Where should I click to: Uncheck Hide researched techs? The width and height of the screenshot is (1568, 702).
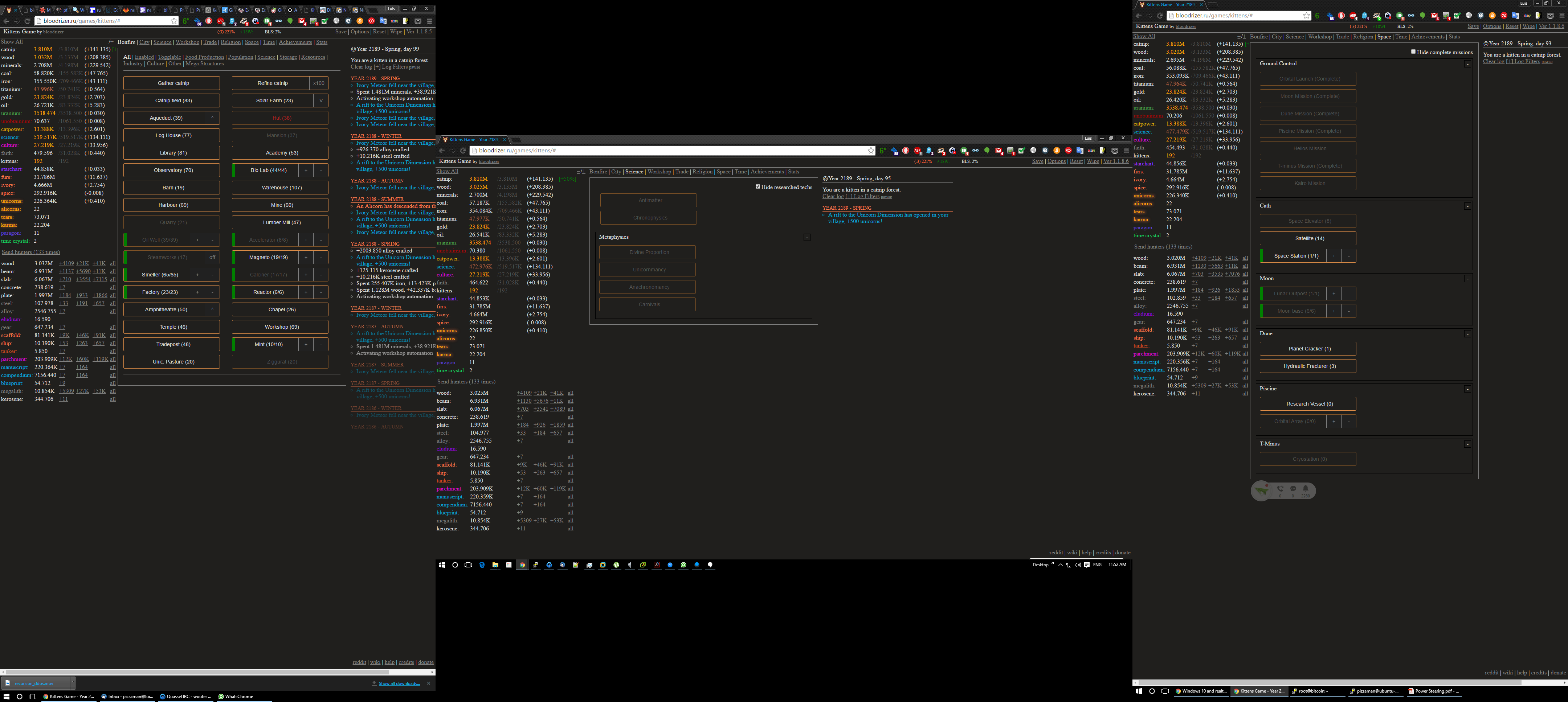point(758,187)
